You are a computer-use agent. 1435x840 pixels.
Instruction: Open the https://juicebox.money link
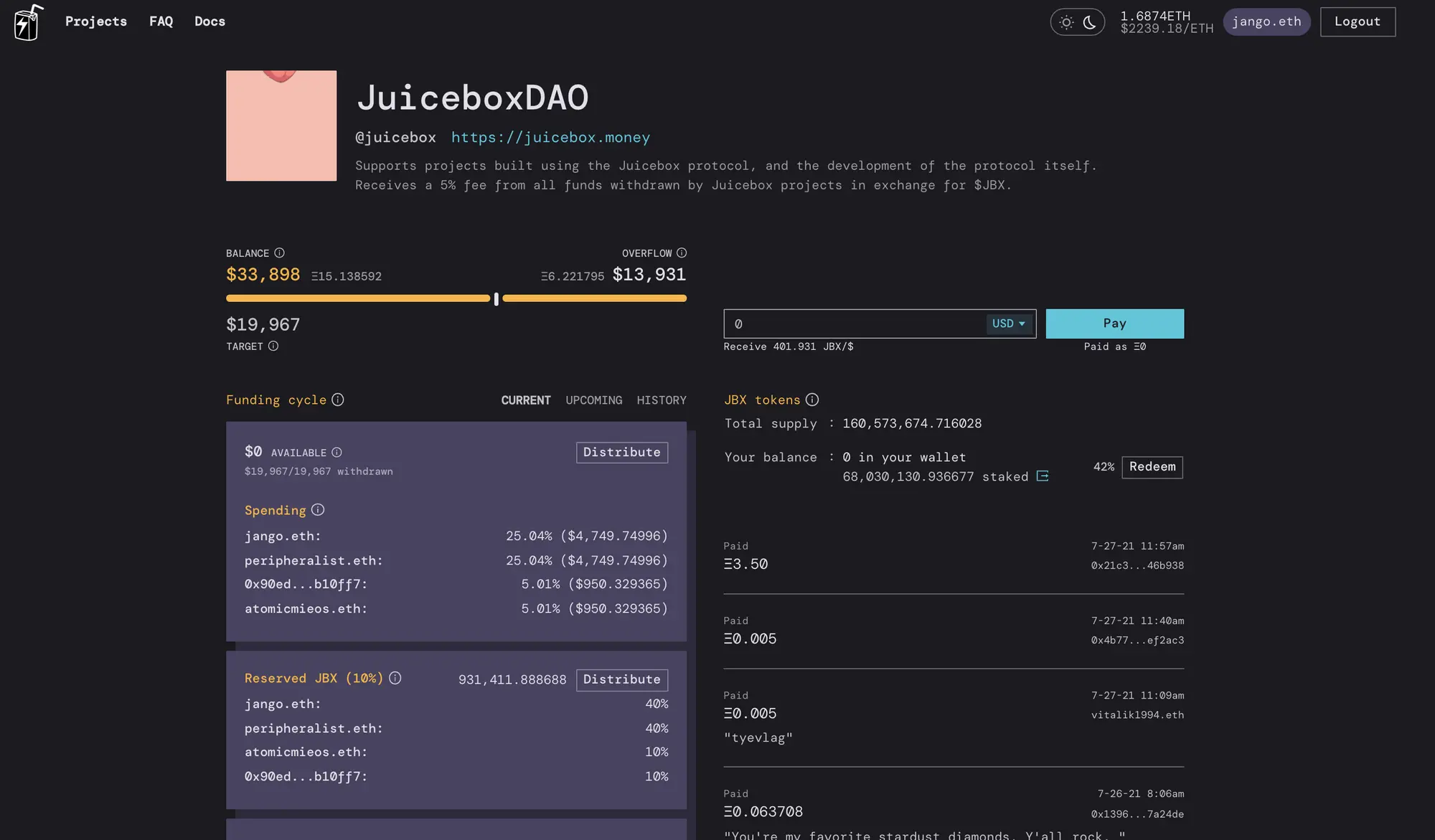550,137
